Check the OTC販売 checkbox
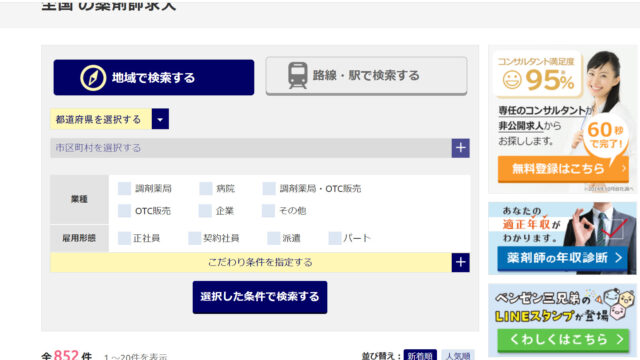This screenshot has width=640, height=360. [x=124, y=211]
